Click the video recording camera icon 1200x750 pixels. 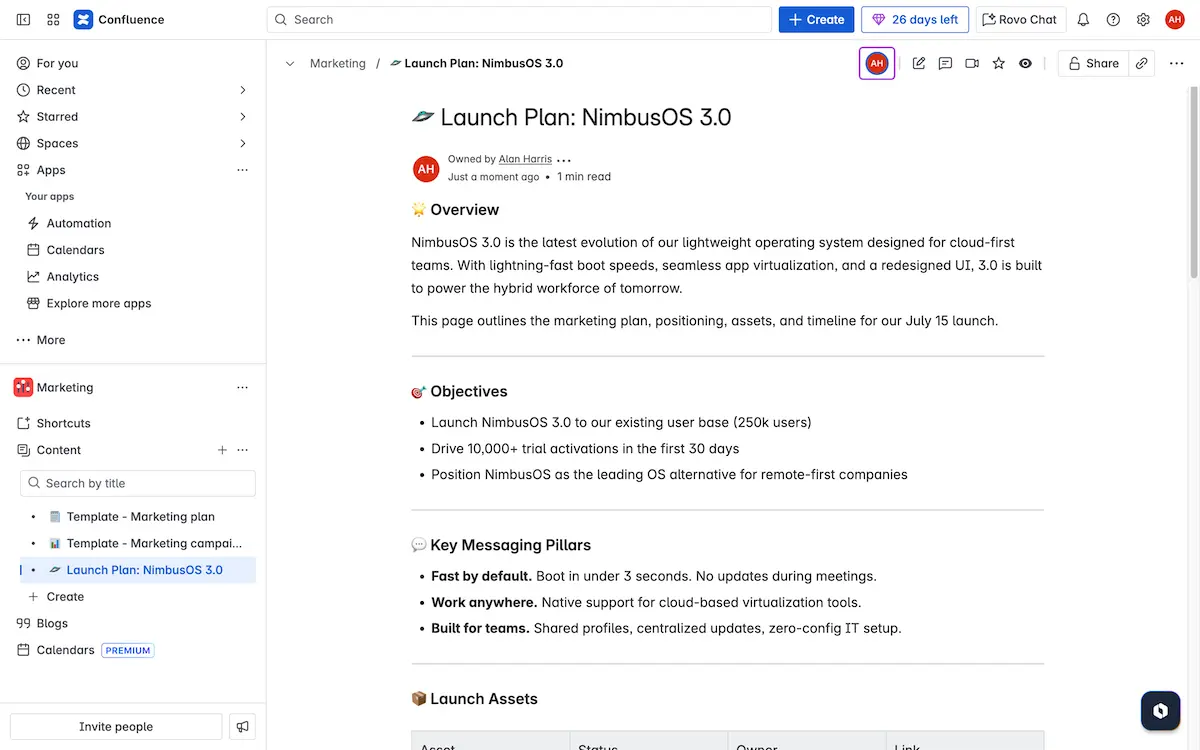(972, 63)
